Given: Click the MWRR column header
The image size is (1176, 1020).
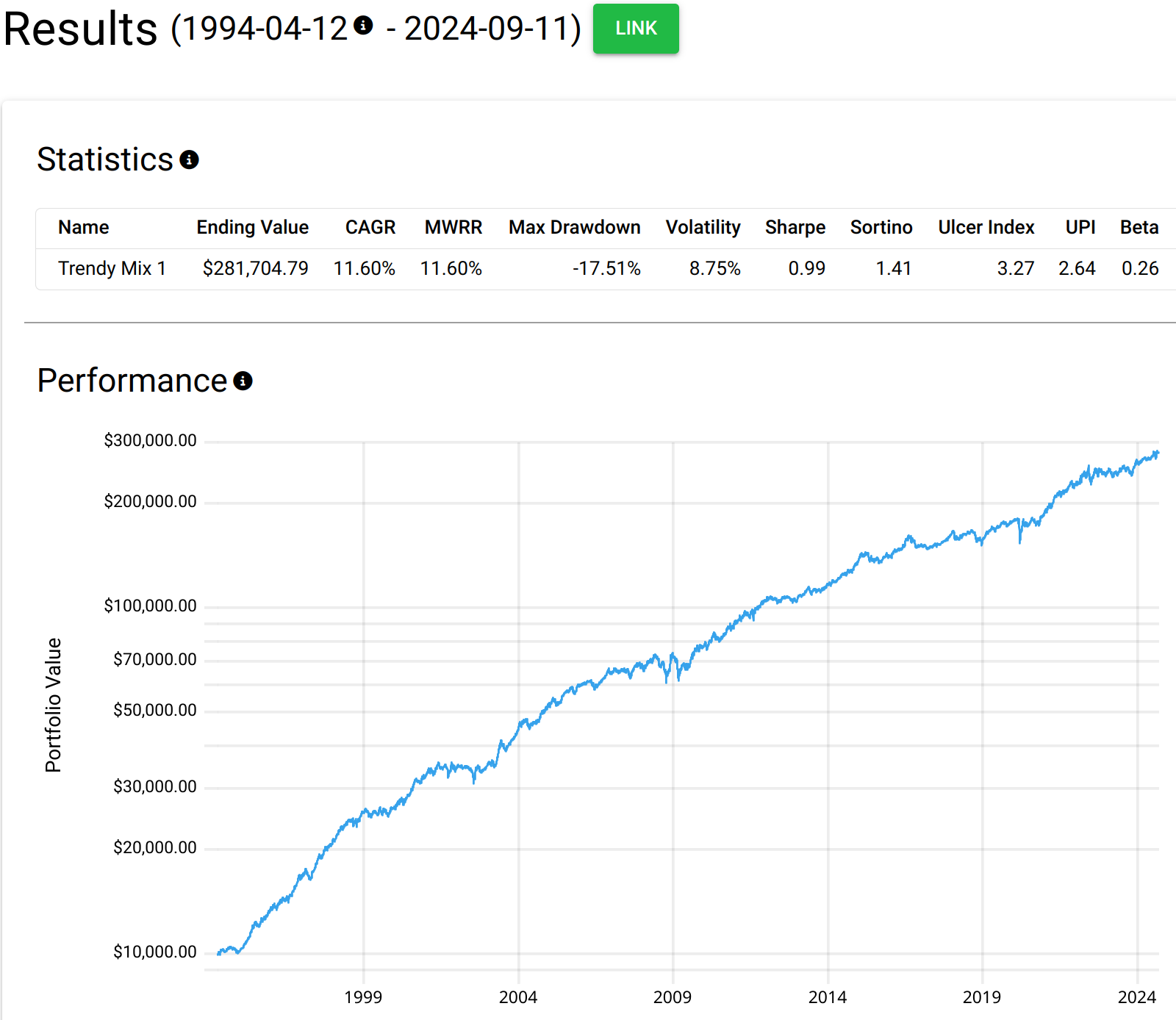Looking at the screenshot, I should 453,228.
